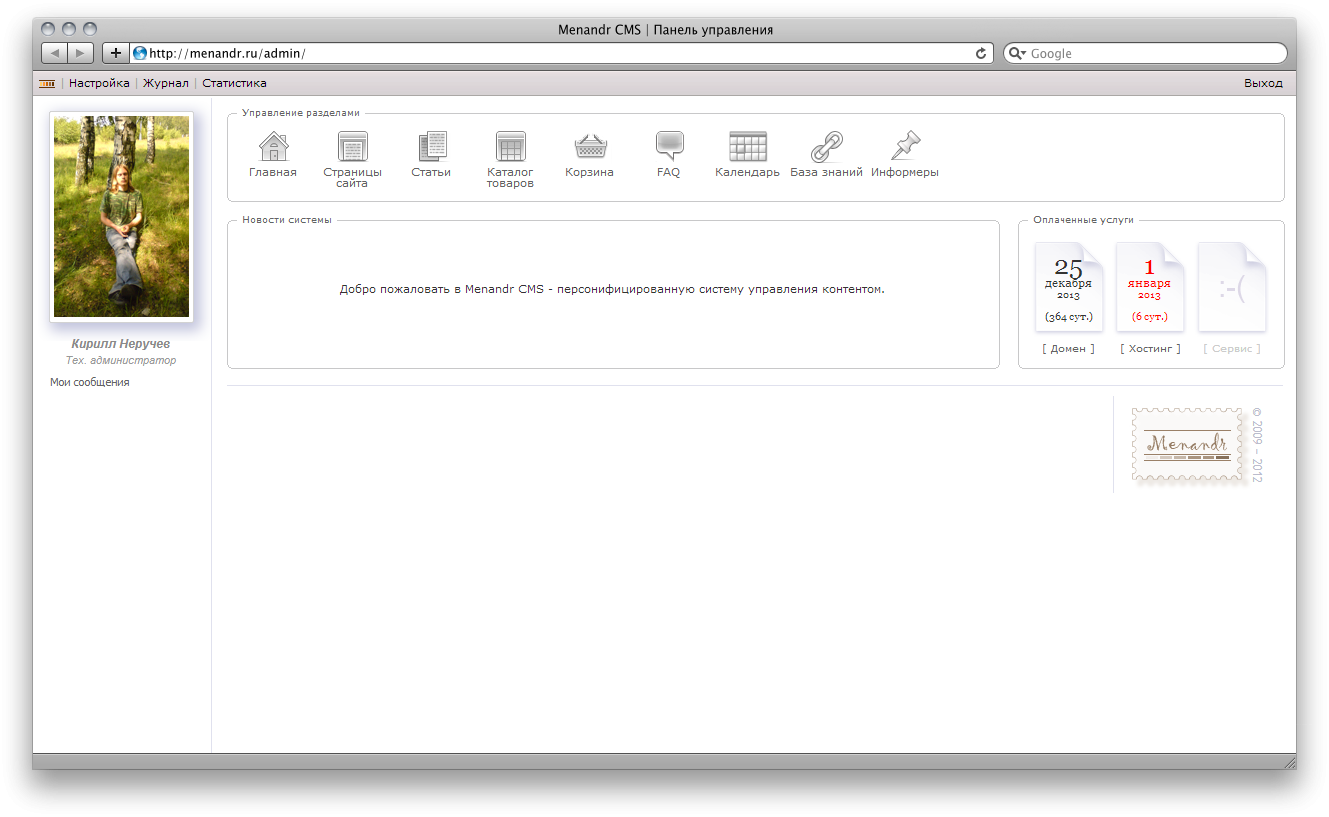Click the small panel icon before Настройка
This screenshot has width=1329, height=817.
point(46,83)
